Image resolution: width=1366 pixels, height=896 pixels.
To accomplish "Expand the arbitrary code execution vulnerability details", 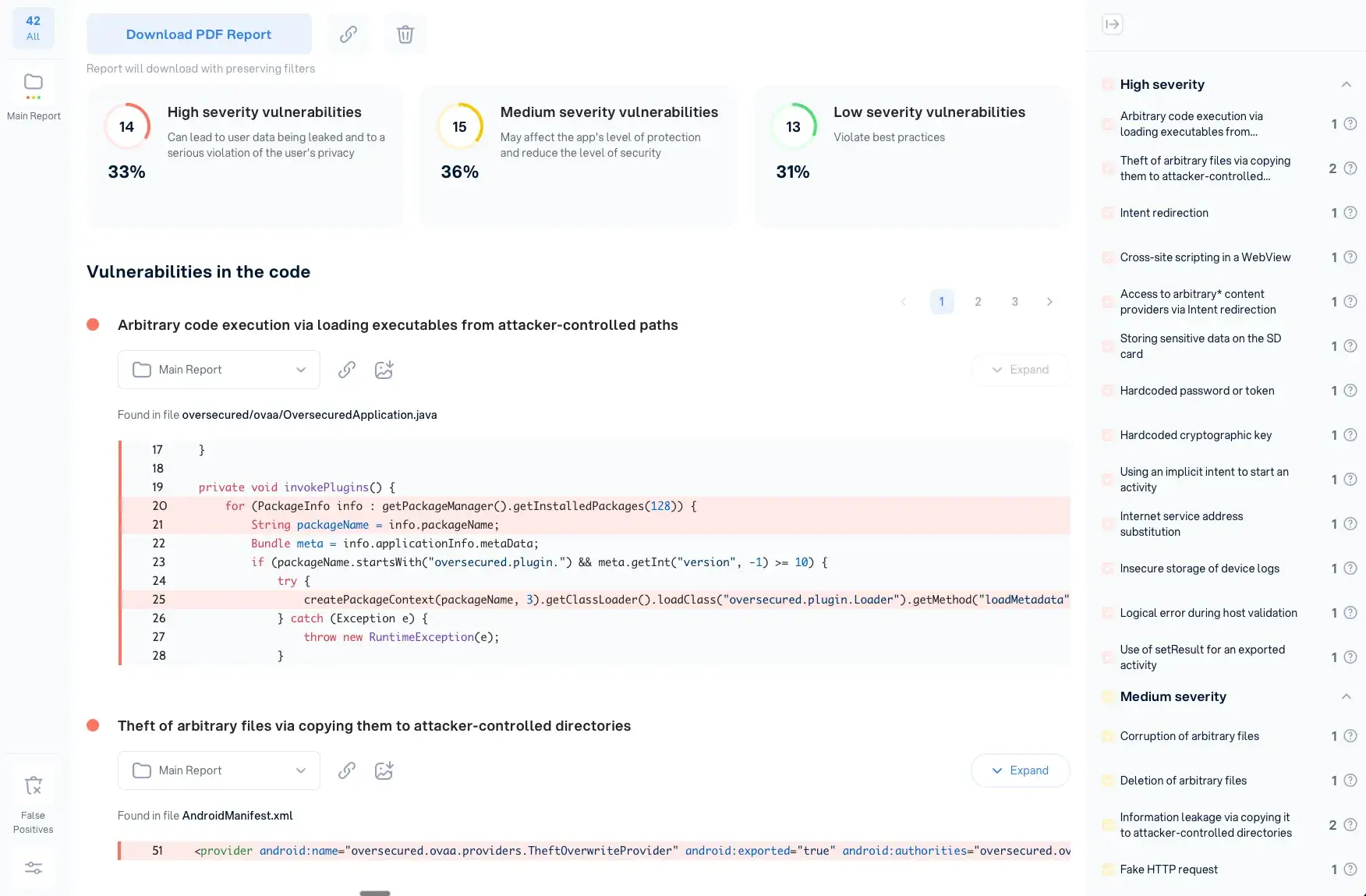I will tap(1020, 369).
